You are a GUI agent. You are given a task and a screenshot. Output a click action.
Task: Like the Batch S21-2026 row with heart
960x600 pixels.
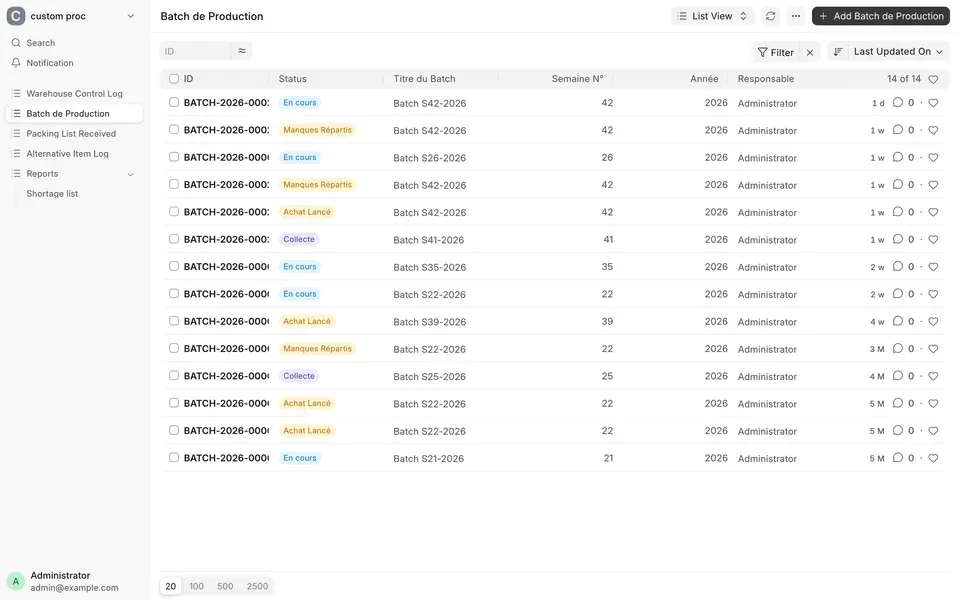pyautogui.click(x=933, y=458)
